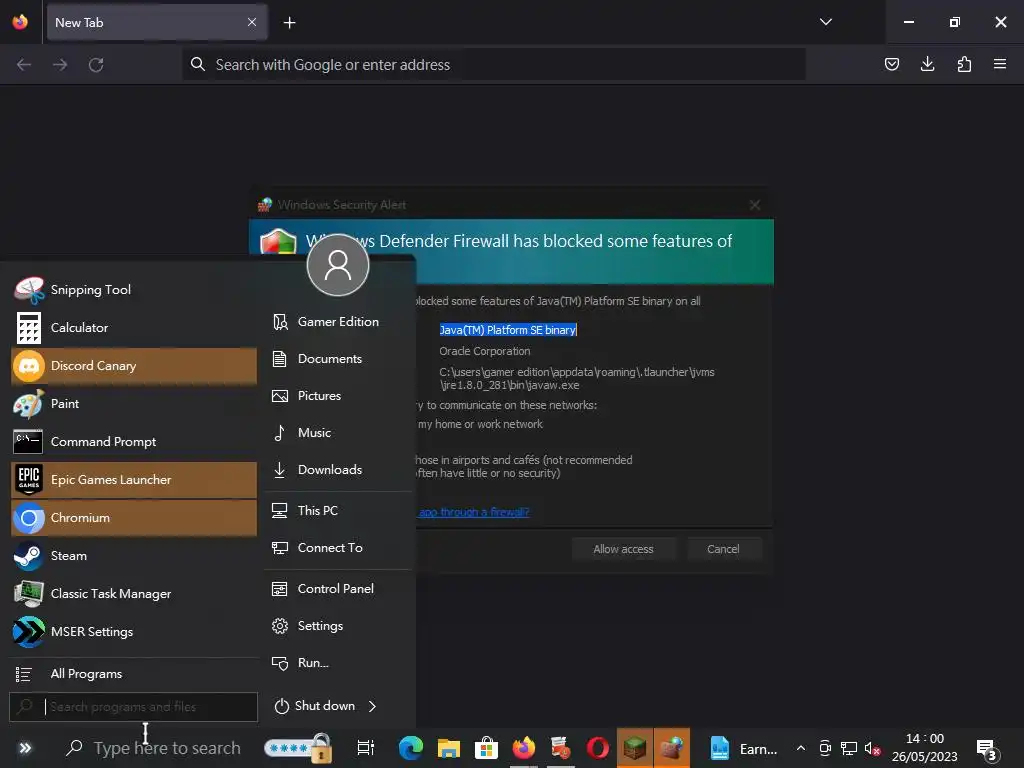Open Firefox extensions button
1024x768 pixels.
(x=964, y=64)
